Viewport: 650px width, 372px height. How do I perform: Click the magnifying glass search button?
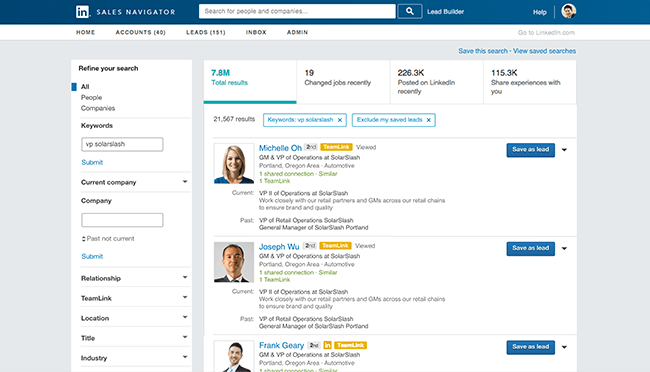coord(410,11)
